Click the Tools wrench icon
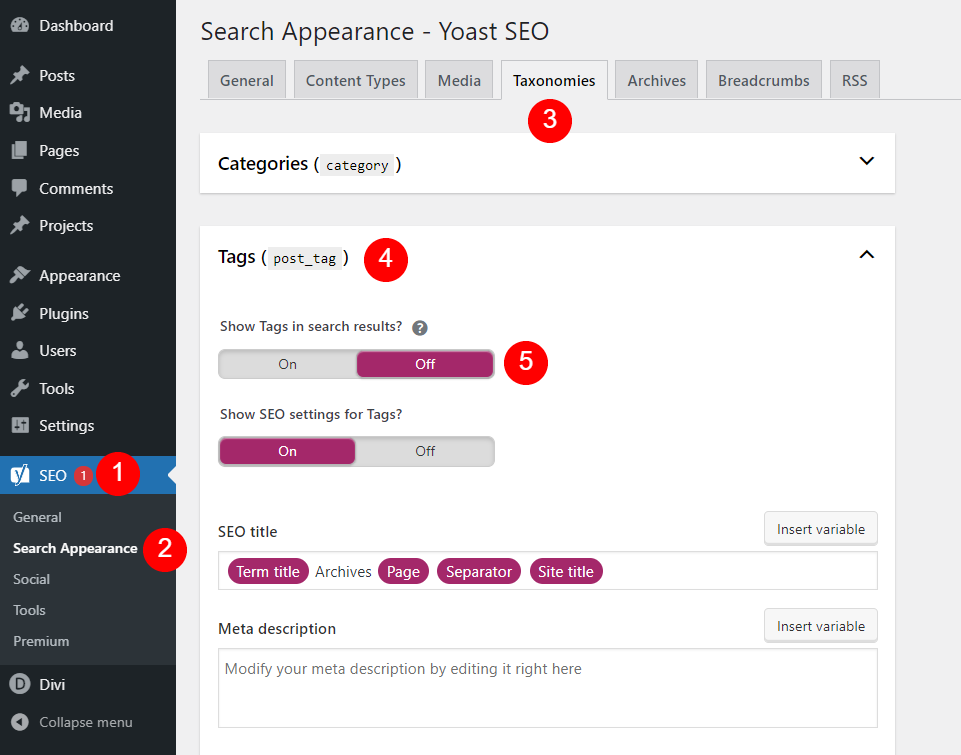The height and width of the screenshot is (755, 961). pos(20,388)
